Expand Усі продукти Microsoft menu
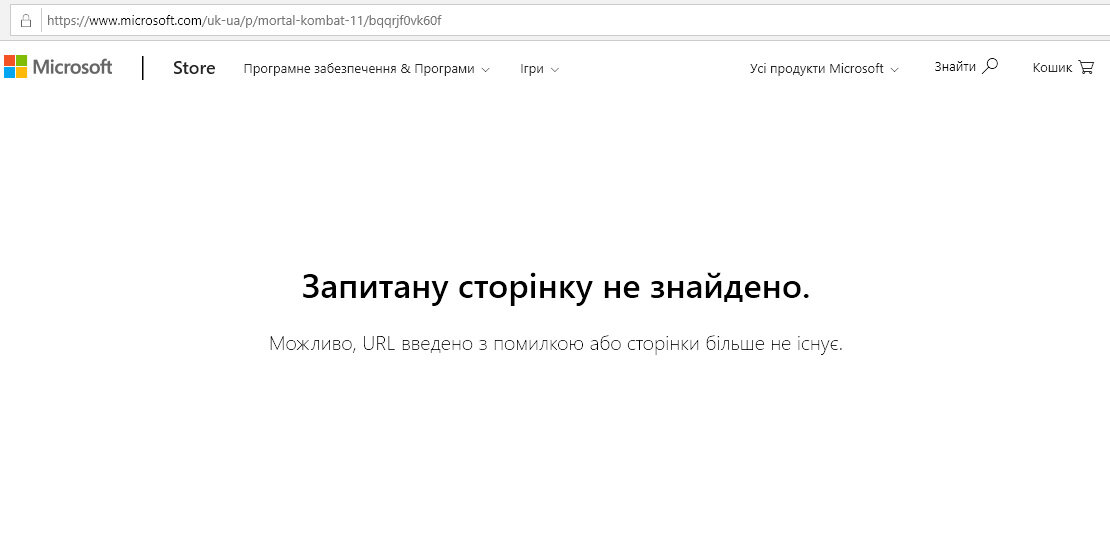 tap(824, 69)
